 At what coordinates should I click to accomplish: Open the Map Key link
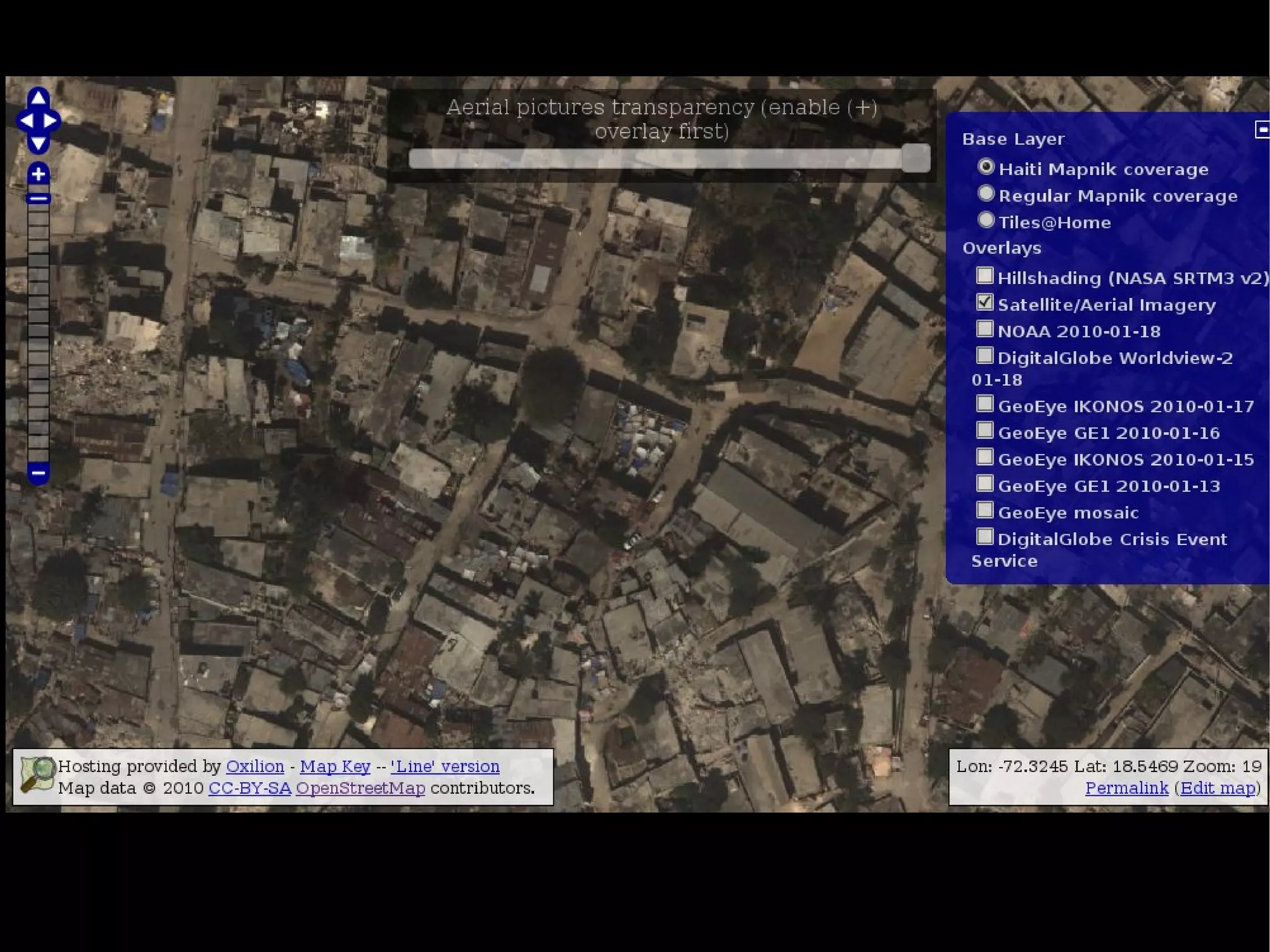335,767
